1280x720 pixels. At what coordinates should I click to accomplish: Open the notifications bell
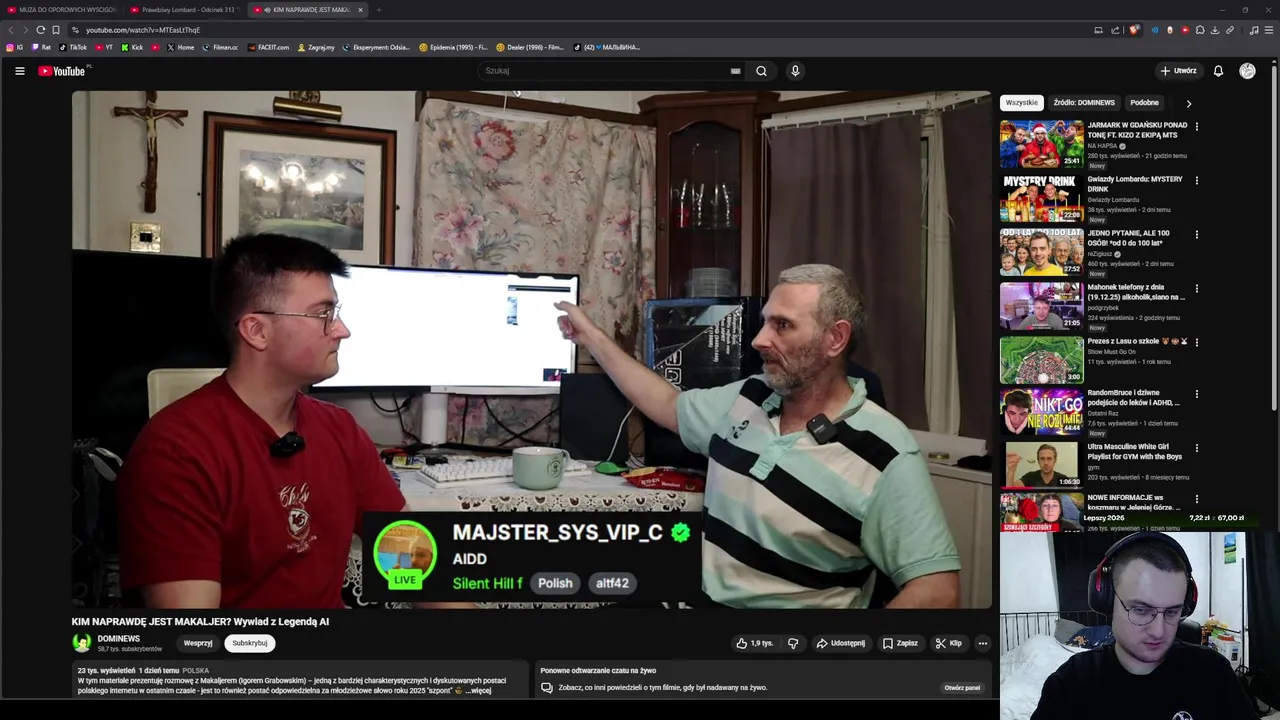pyautogui.click(x=1218, y=71)
